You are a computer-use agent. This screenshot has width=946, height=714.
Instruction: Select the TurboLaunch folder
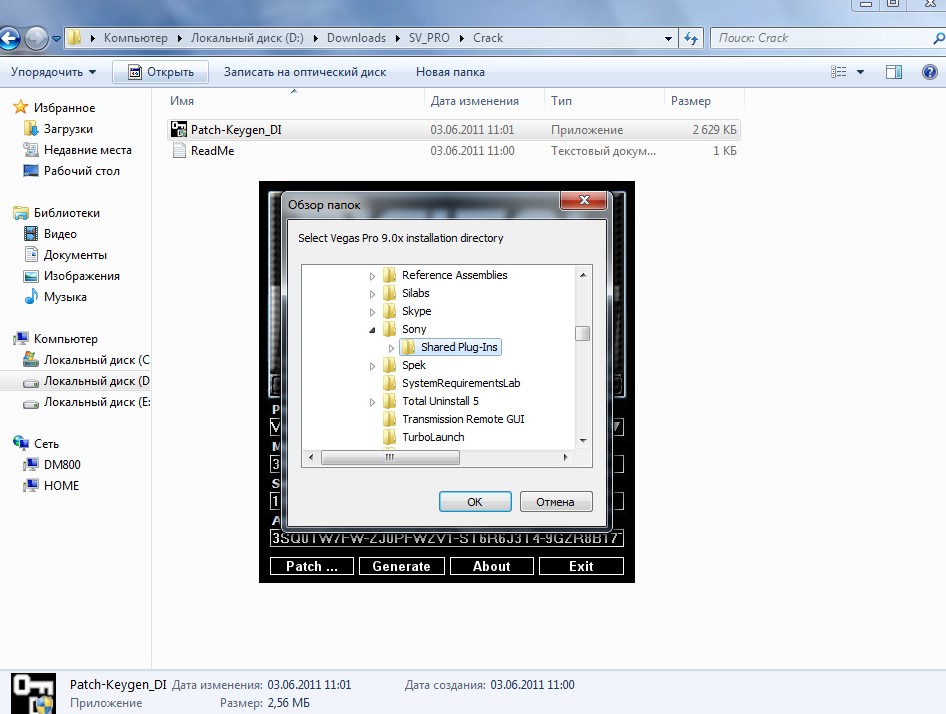(433, 437)
